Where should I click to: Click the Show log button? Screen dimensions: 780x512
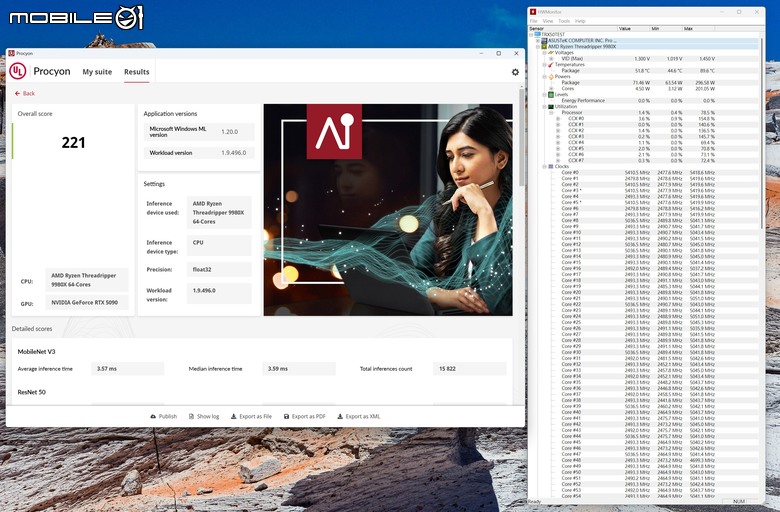coord(204,416)
